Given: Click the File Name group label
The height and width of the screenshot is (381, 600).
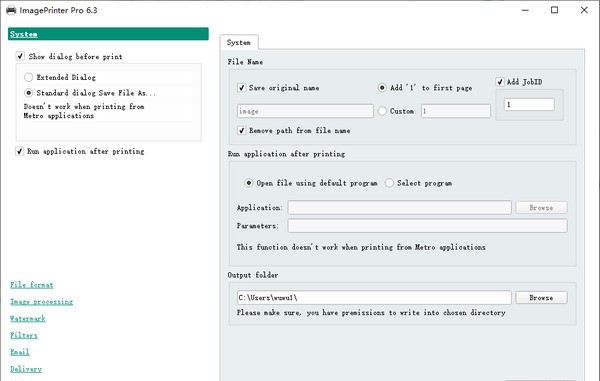Looking at the screenshot, I should pyautogui.click(x=245, y=62).
